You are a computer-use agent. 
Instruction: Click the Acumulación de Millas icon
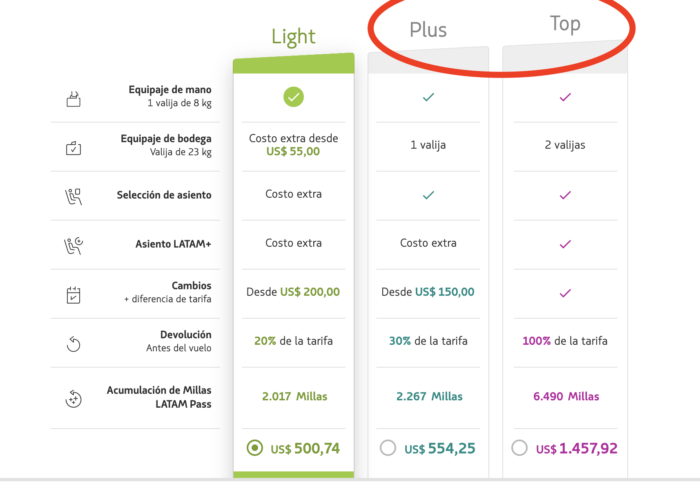[x=74, y=398]
